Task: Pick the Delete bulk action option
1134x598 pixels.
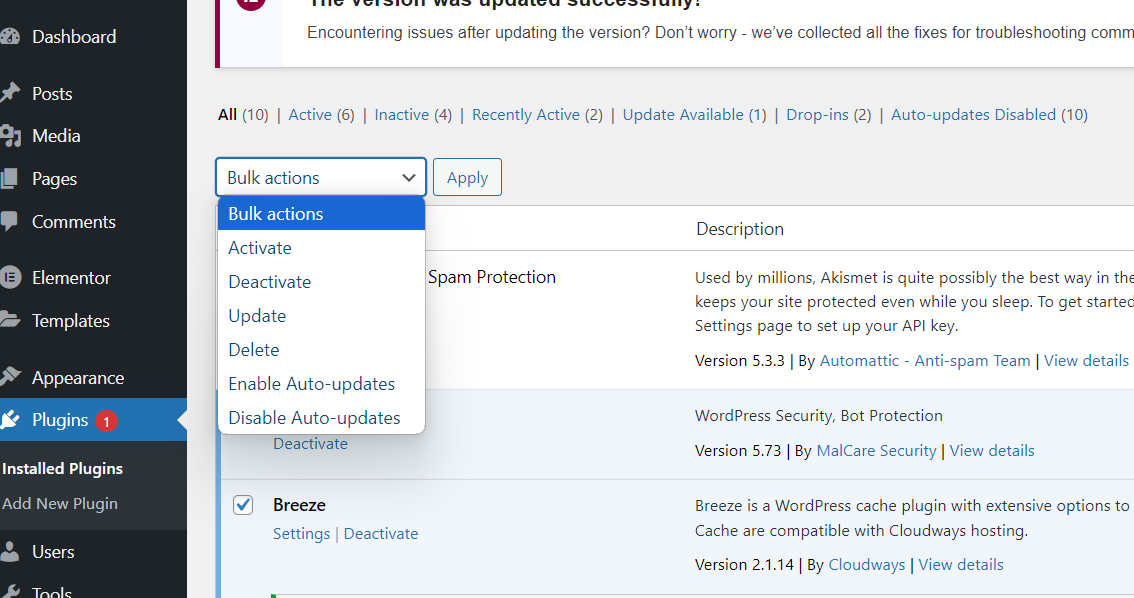Action: click(x=254, y=350)
